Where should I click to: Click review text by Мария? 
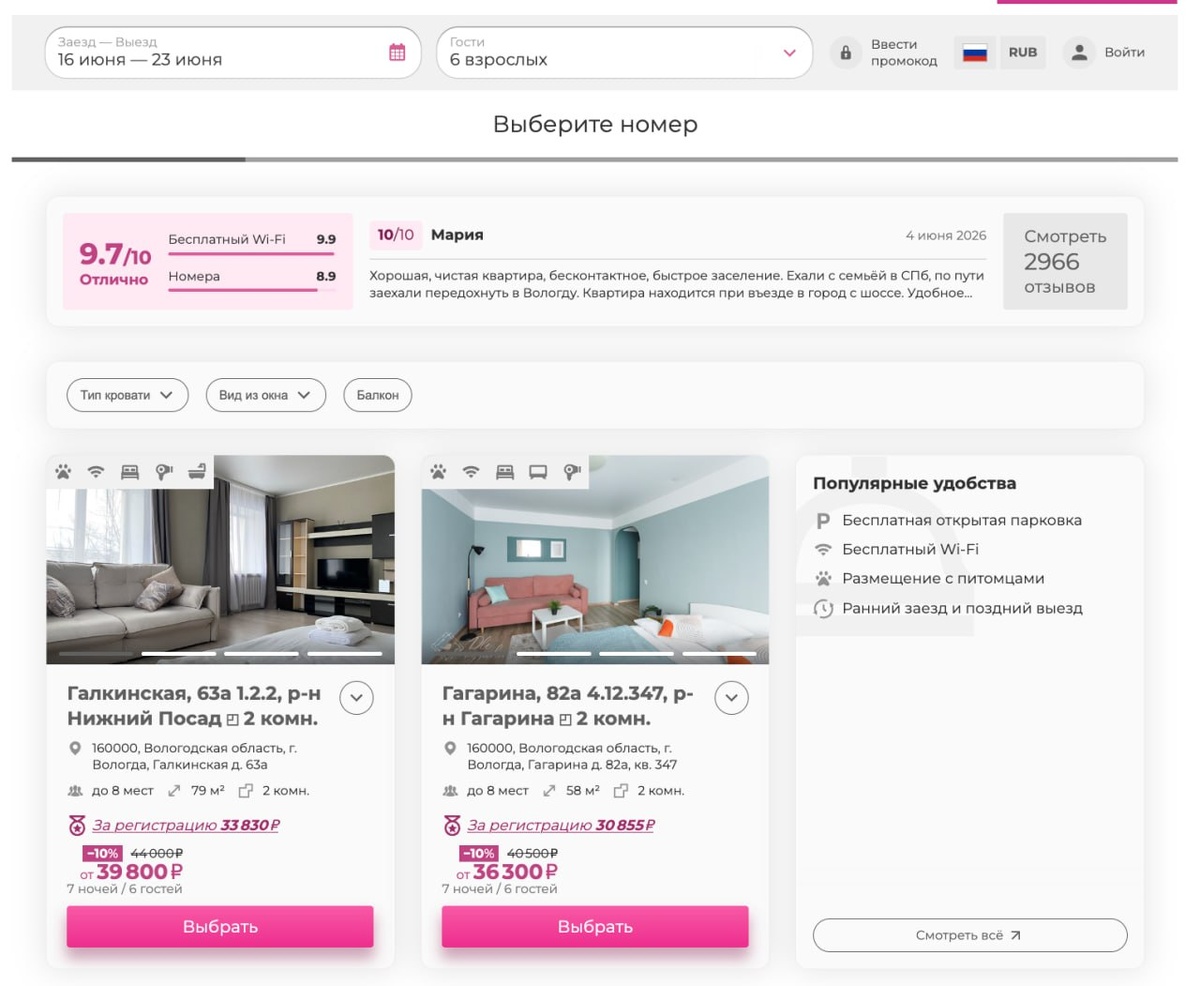(677, 284)
